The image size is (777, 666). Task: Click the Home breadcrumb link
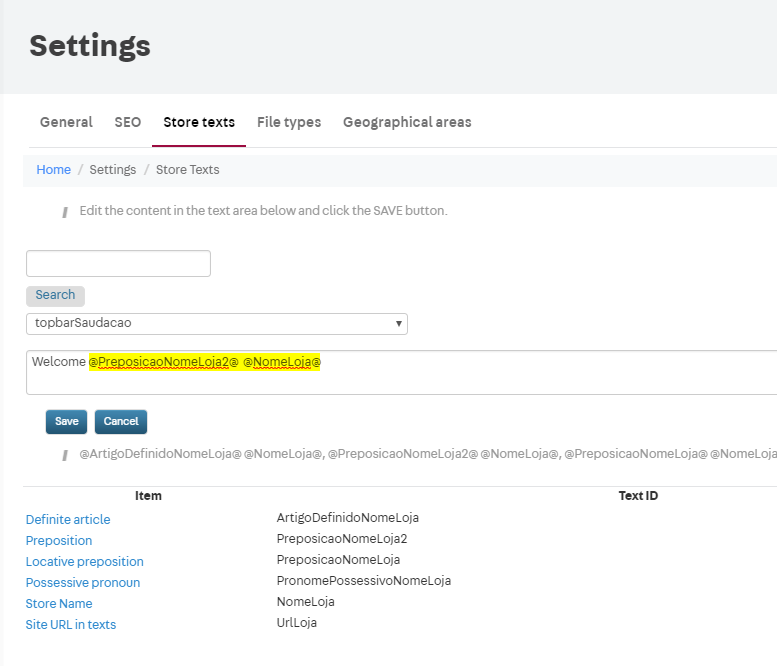[x=54, y=170]
